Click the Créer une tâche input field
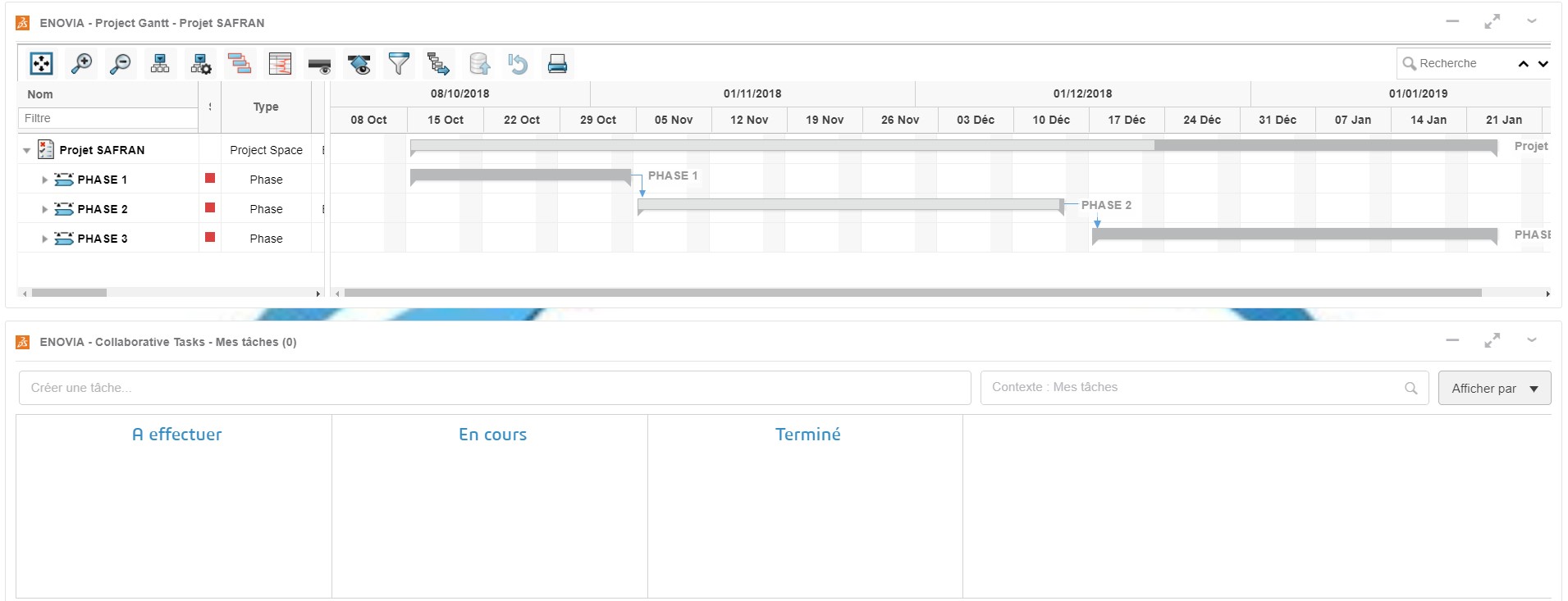This screenshot has width=1568, height=601. [495, 388]
